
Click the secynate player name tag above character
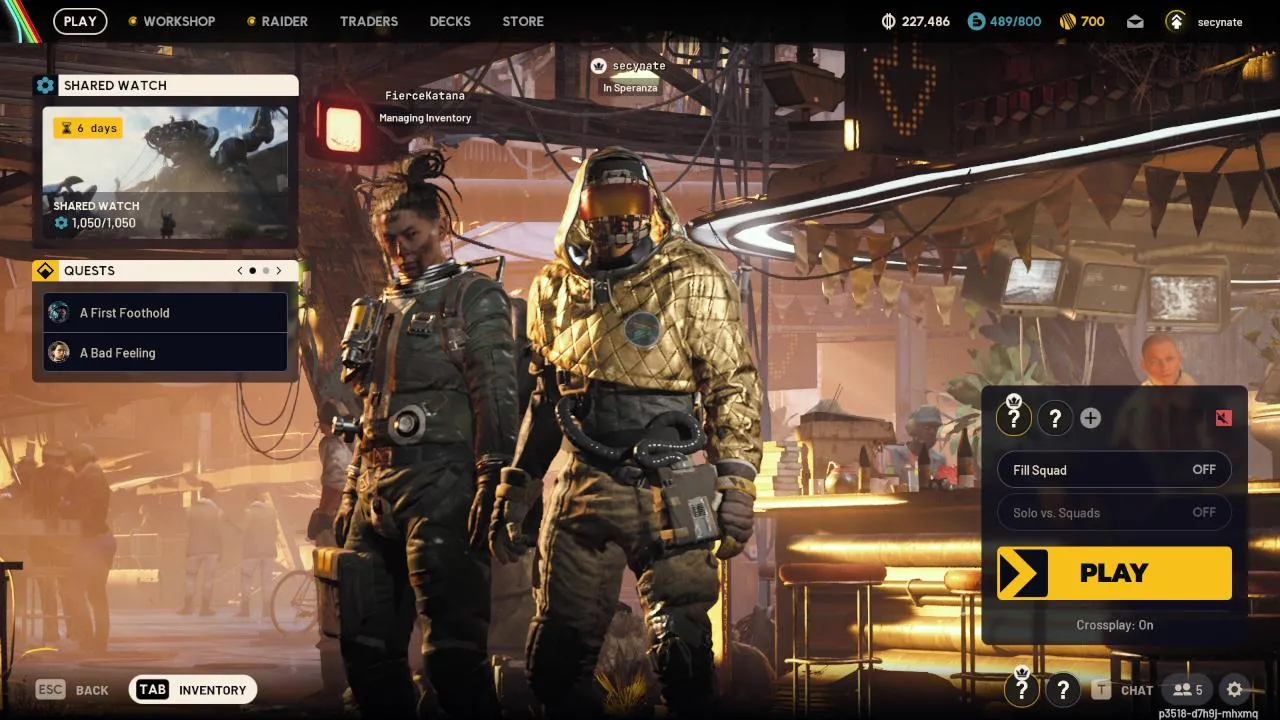coord(638,66)
